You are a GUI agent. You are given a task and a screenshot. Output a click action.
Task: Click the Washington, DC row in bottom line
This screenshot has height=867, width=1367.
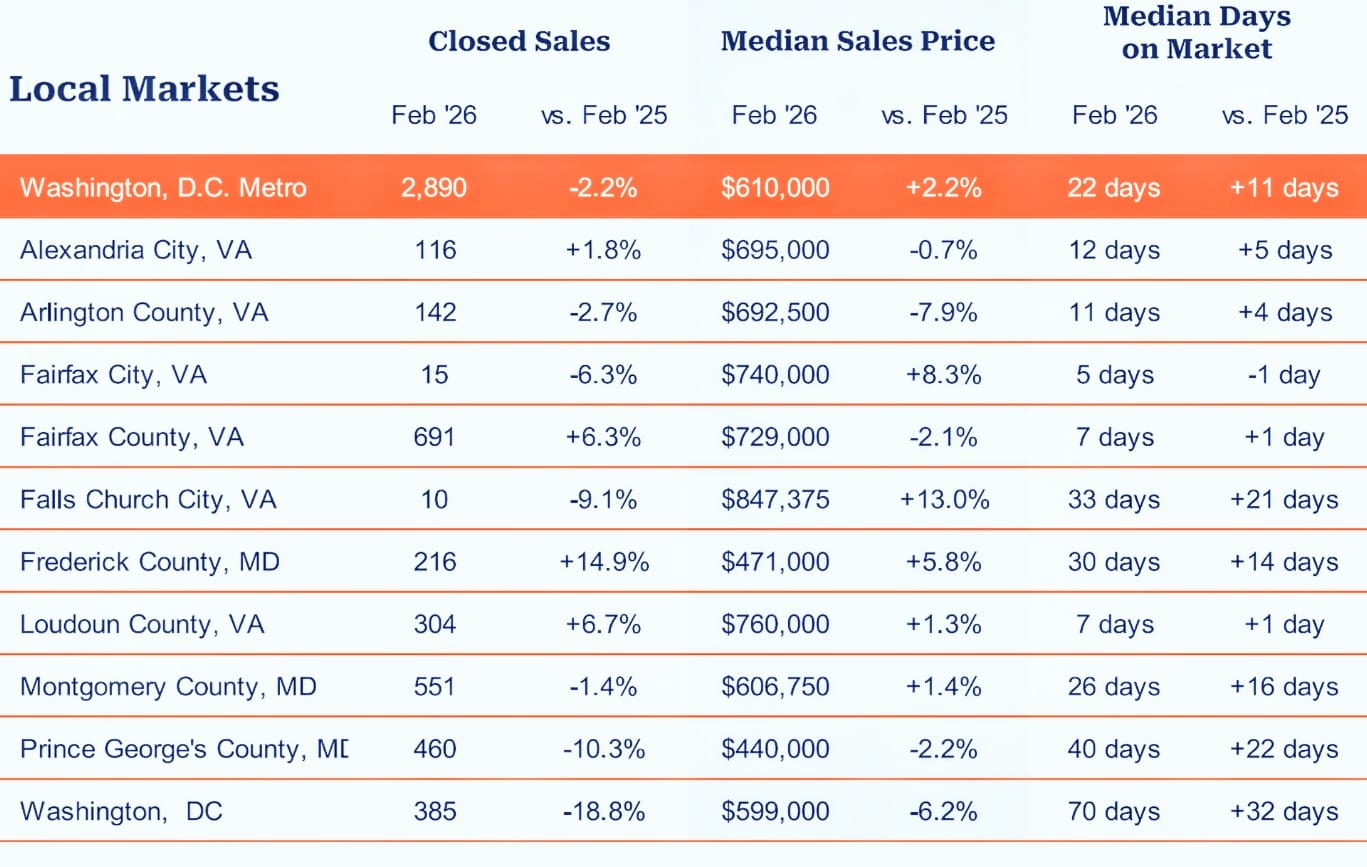pyautogui.click(x=121, y=811)
